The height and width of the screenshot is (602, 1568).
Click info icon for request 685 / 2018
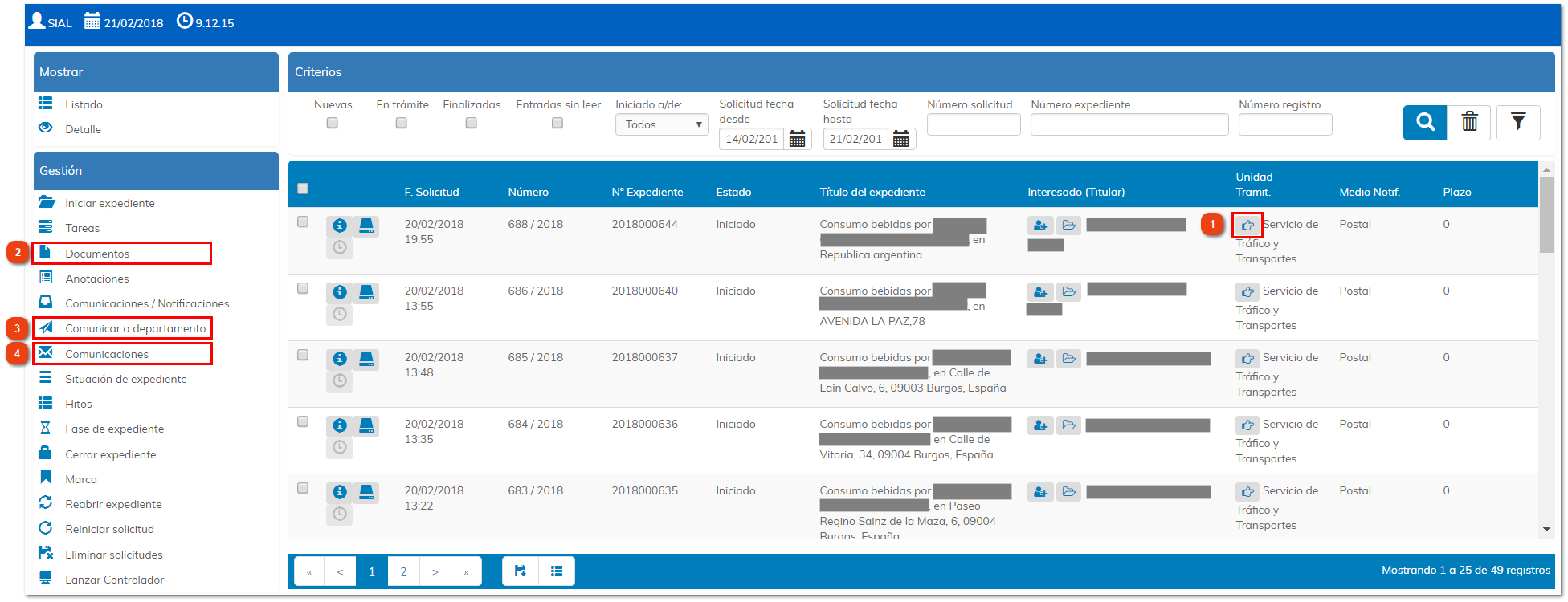tap(340, 359)
